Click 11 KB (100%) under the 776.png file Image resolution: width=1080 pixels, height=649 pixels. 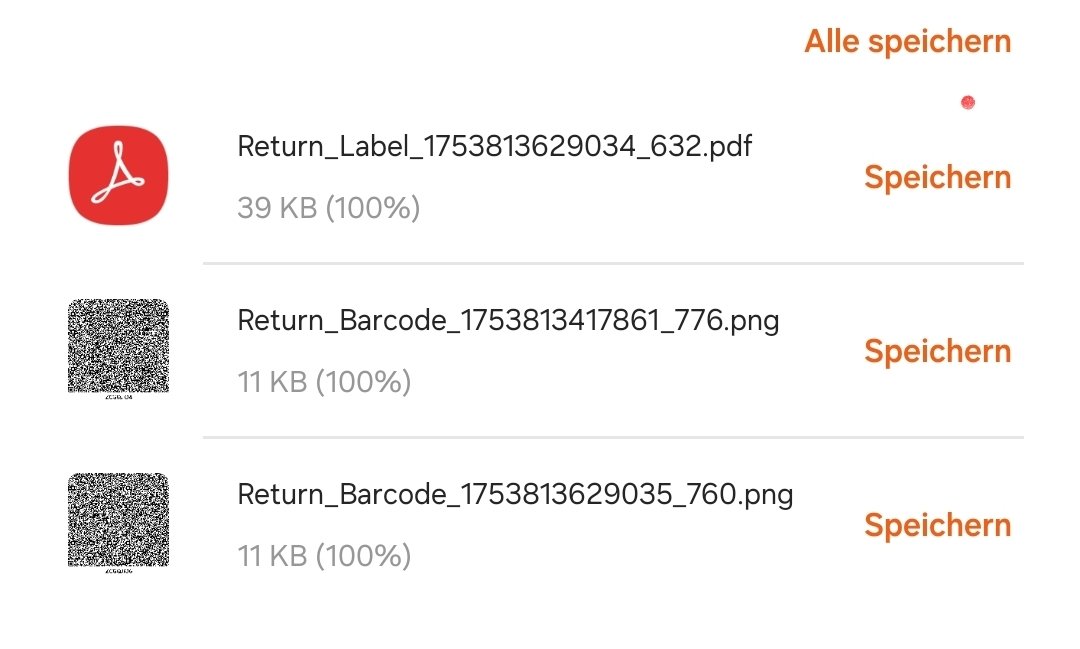click(x=324, y=382)
